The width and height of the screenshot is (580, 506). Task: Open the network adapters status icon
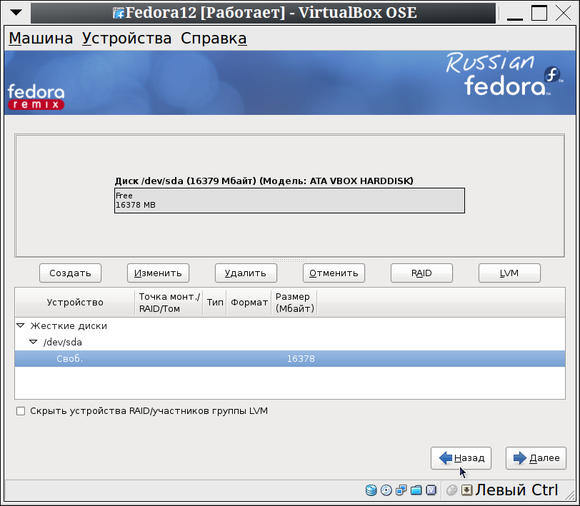click(401, 490)
